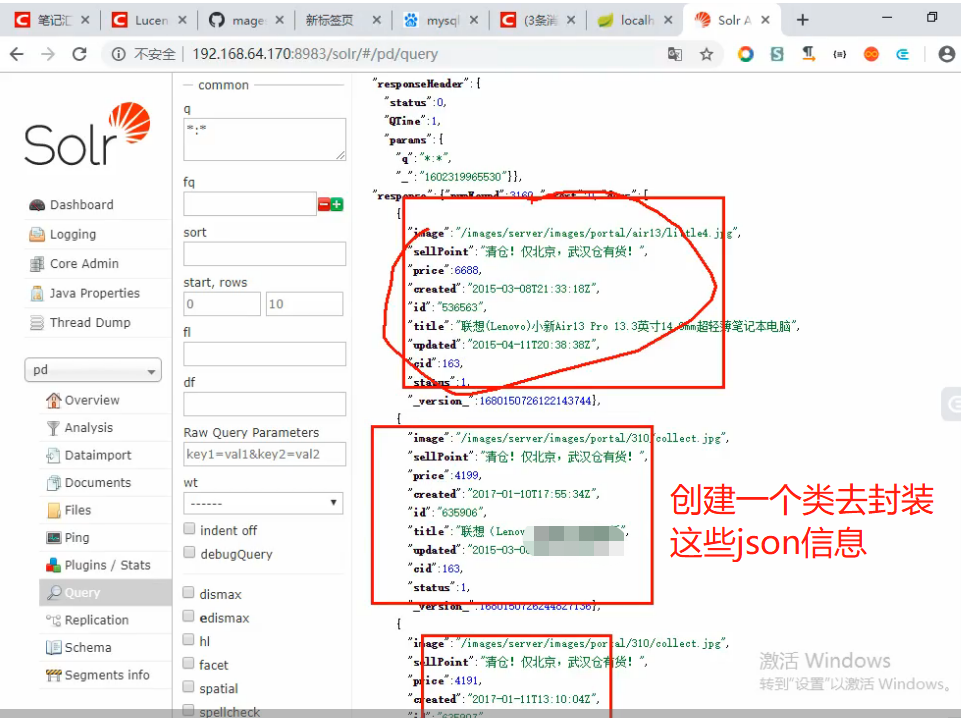Open the wt response format dropdown
The image size is (961, 718).
click(x=263, y=503)
